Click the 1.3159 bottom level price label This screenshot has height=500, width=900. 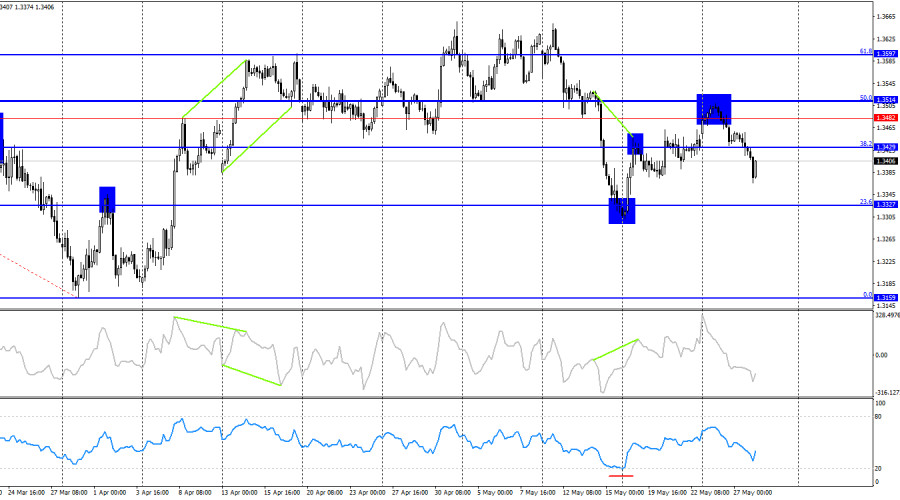[x=885, y=297]
